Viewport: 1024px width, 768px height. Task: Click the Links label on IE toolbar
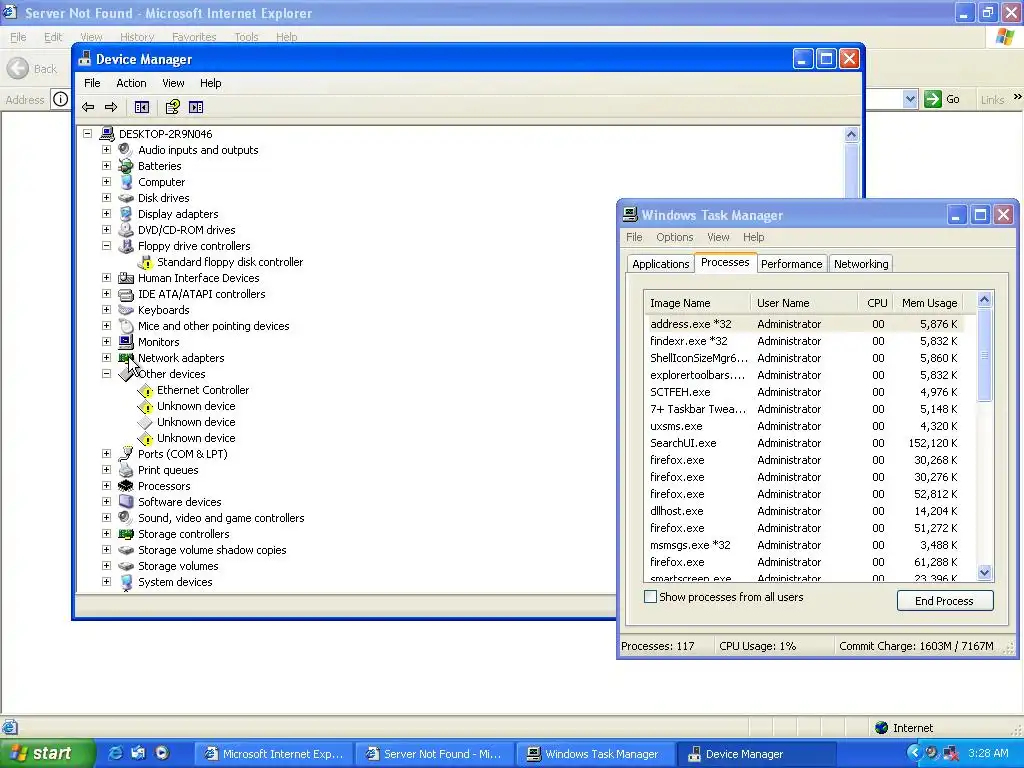tap(992, 99)
